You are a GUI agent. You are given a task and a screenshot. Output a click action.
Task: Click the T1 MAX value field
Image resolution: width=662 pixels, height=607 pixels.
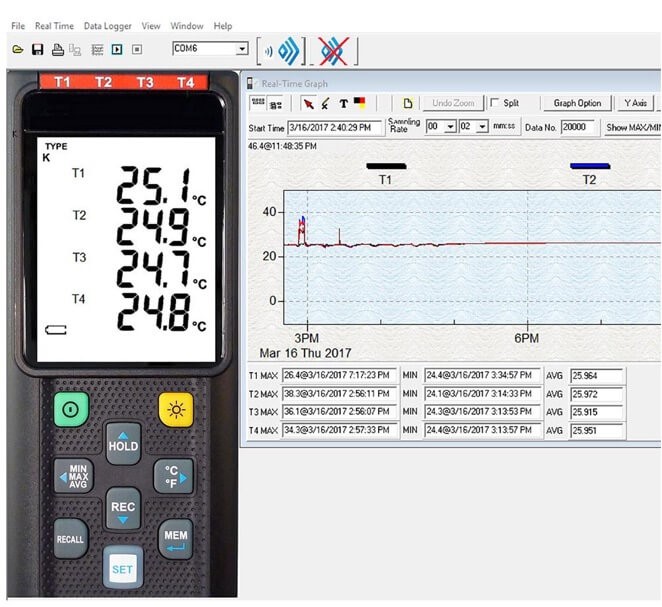coord(339,375)
